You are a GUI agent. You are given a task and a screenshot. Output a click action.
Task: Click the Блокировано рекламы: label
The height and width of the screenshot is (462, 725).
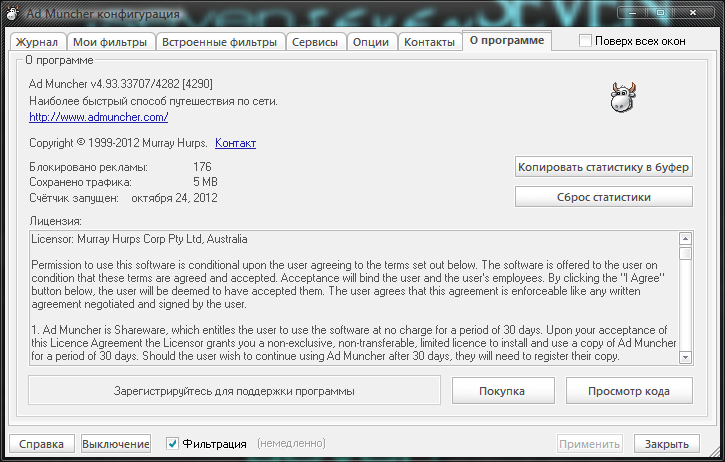pyautogui.click(x=88, y=167)
